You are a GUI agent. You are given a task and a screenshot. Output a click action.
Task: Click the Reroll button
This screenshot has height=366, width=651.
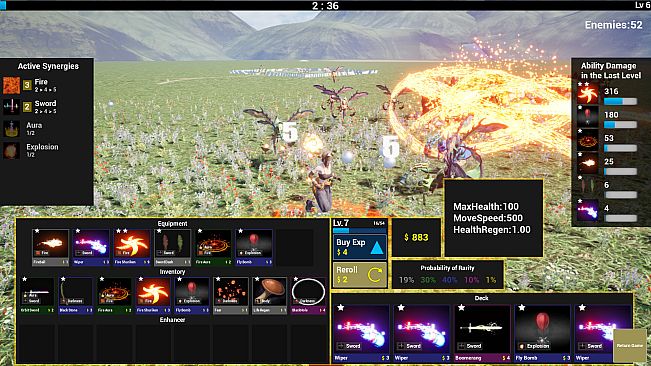click(x=360, y=275)
